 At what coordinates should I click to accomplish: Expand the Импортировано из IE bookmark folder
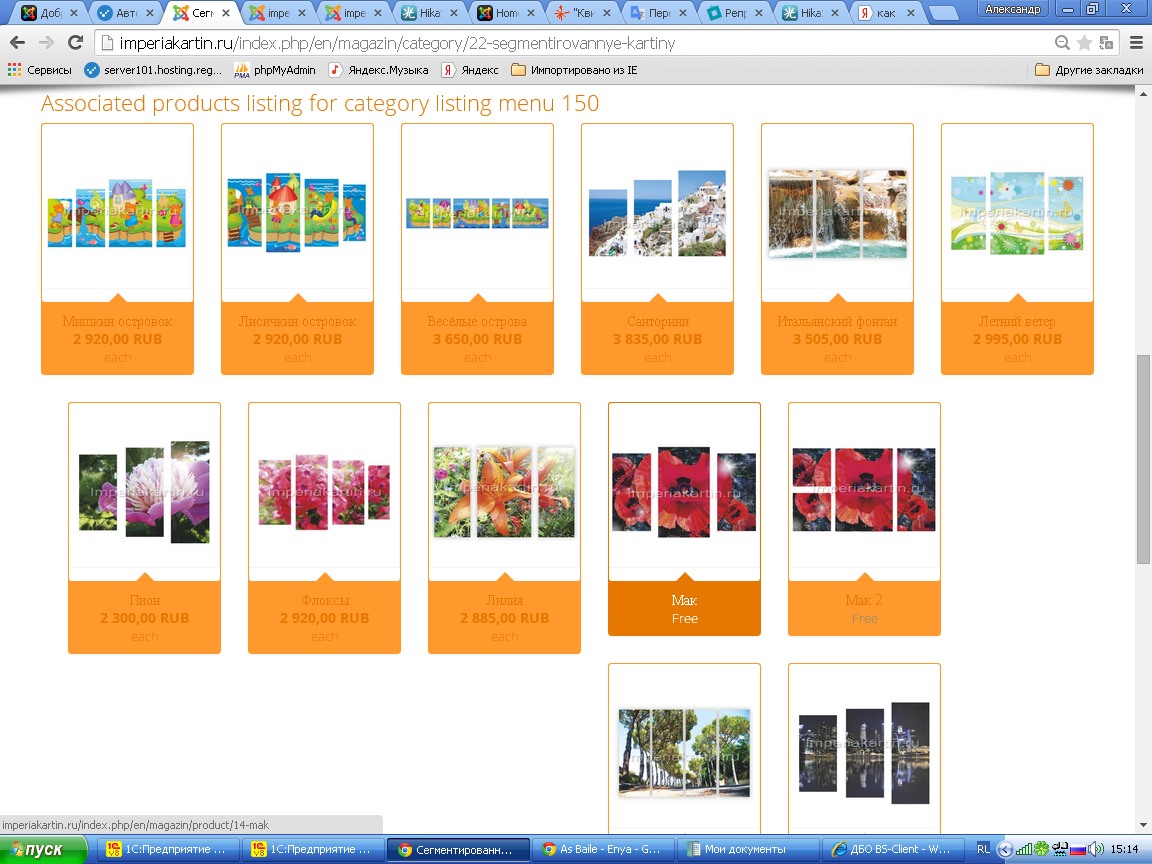(575, 70)
